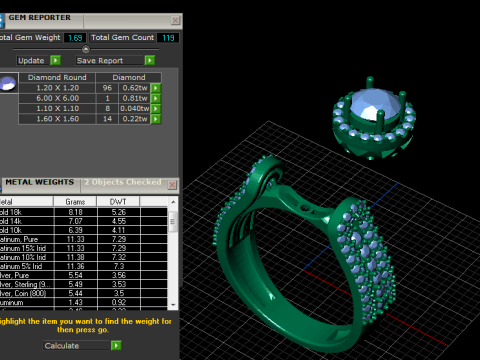Close the Metal Weights panel
This screenshot has width=480, height=360.
(x=172, y=185)
